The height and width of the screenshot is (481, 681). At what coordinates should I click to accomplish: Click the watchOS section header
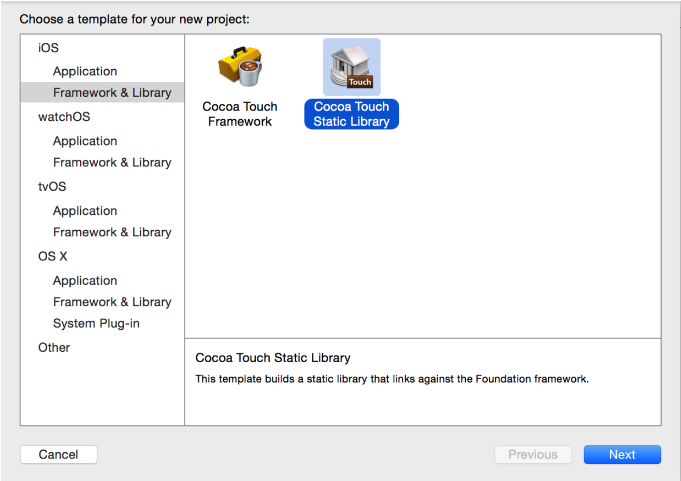(63, 117)
